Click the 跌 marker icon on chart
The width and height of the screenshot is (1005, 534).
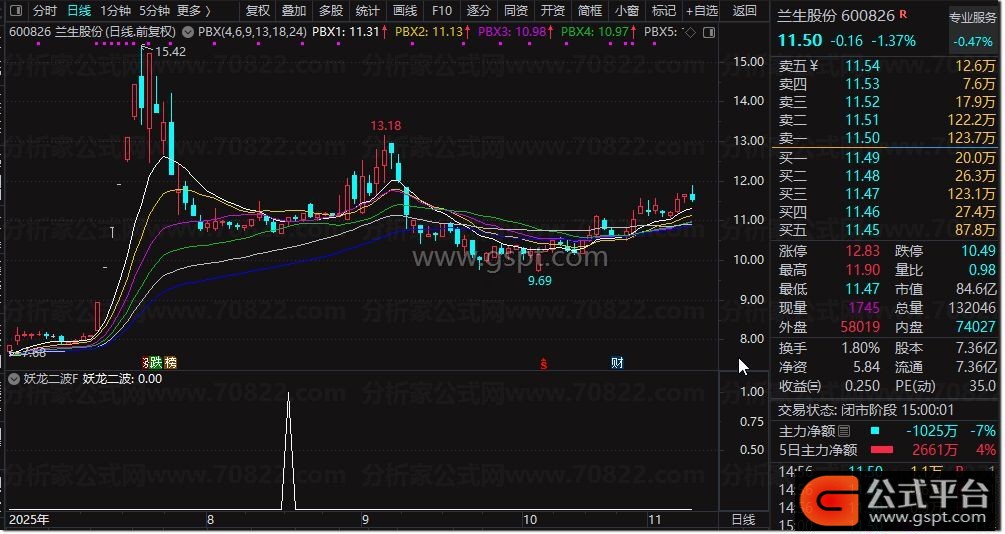tap(157, 362)
